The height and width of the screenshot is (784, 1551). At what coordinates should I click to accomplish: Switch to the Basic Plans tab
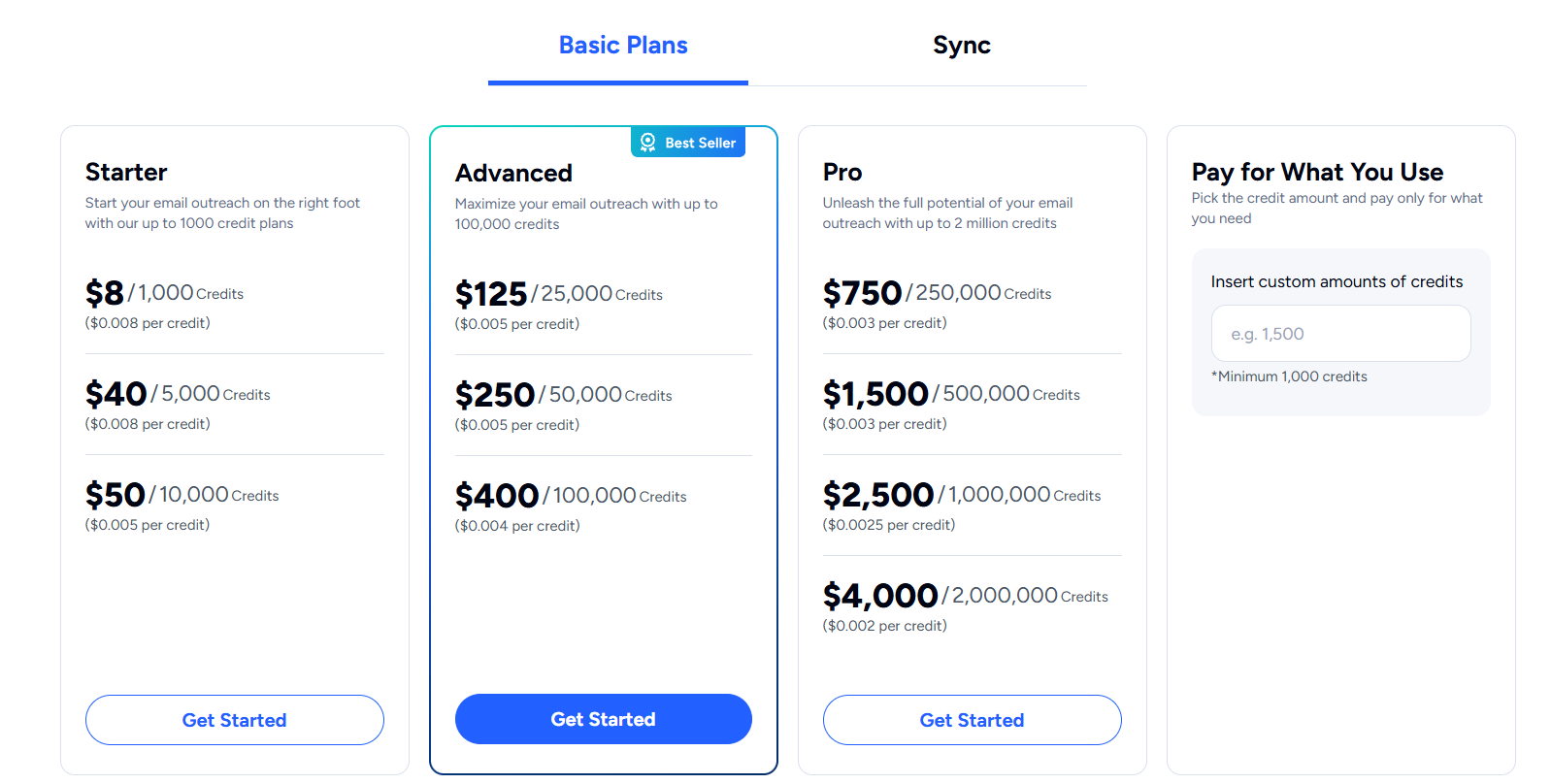coord(622,45)
